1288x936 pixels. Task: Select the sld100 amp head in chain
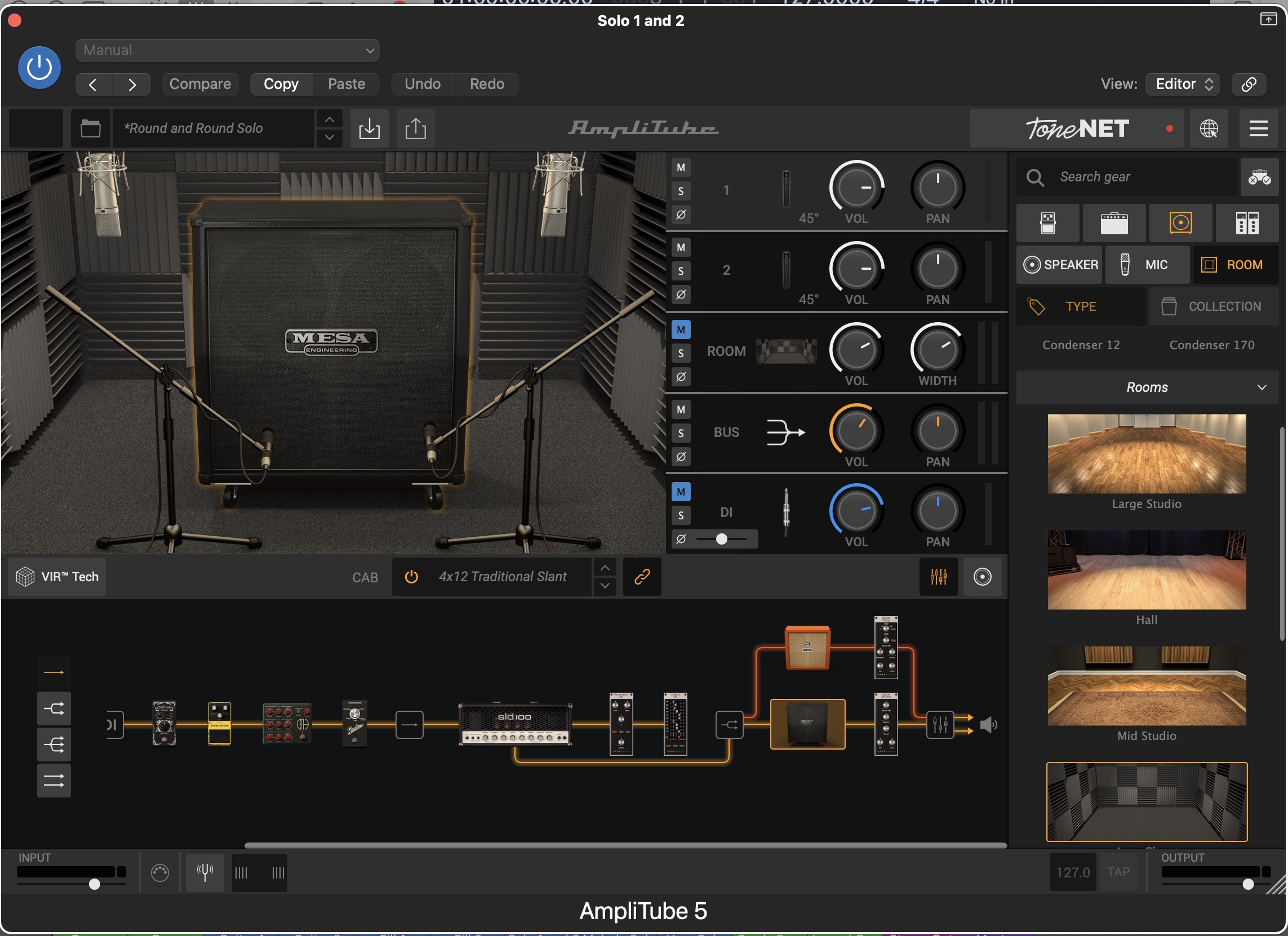click(515, 724)
